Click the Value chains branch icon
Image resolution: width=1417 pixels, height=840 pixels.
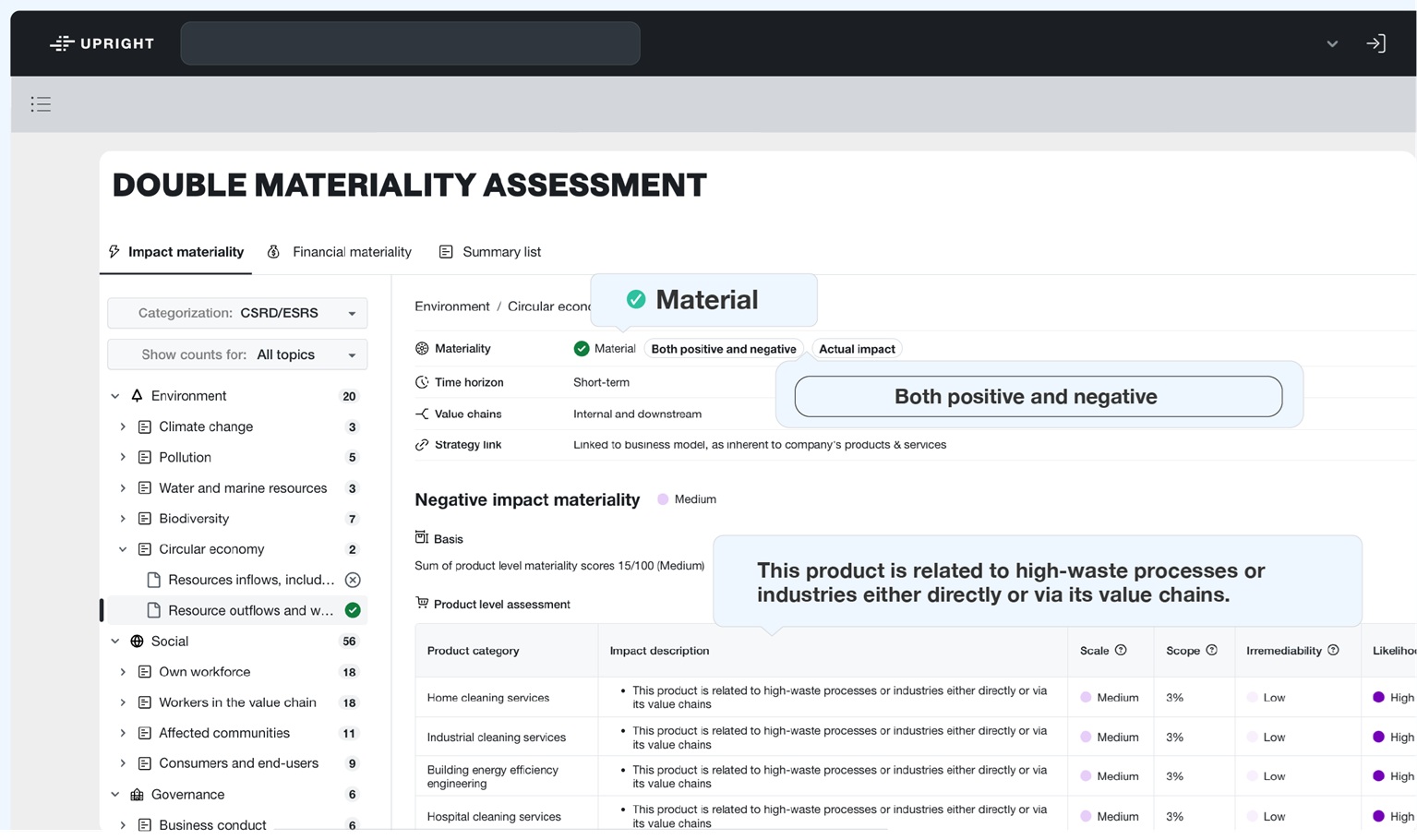pyautogui.click(x=421, y=414)
